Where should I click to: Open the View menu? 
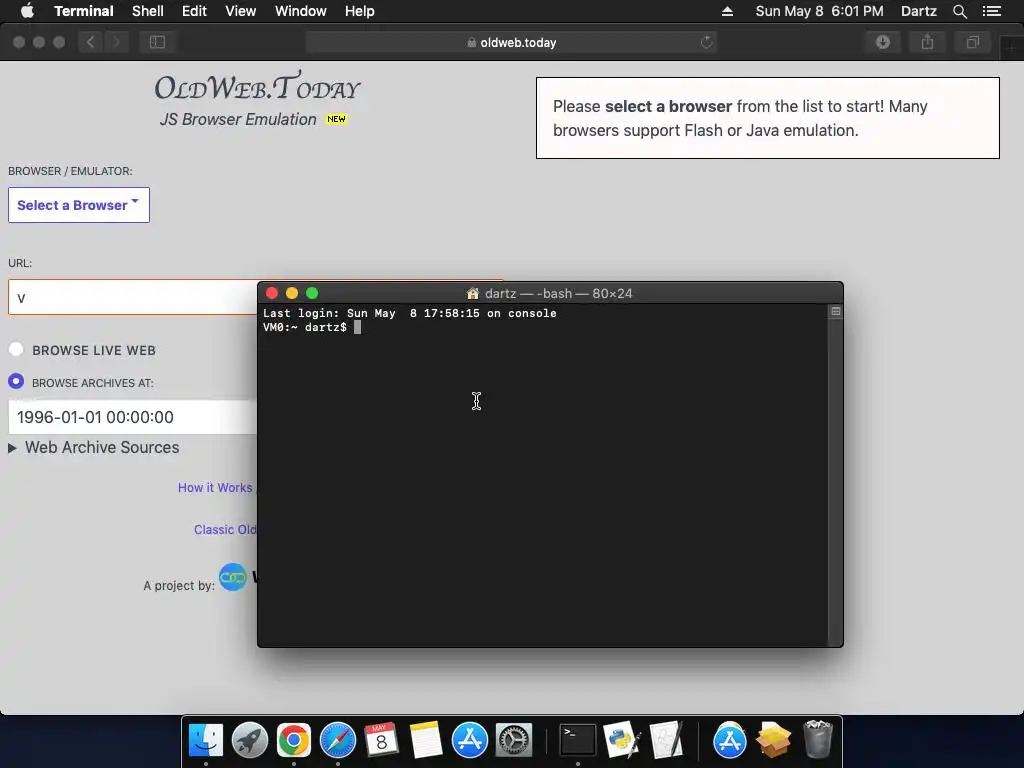point(240,11)
